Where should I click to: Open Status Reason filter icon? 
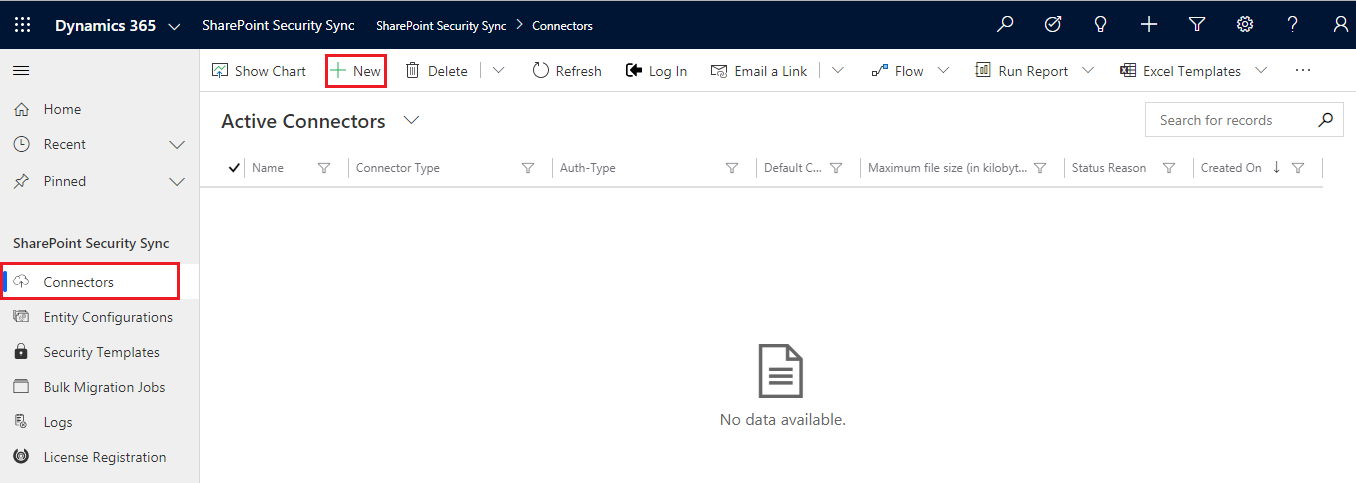(x=1169, y=168)
